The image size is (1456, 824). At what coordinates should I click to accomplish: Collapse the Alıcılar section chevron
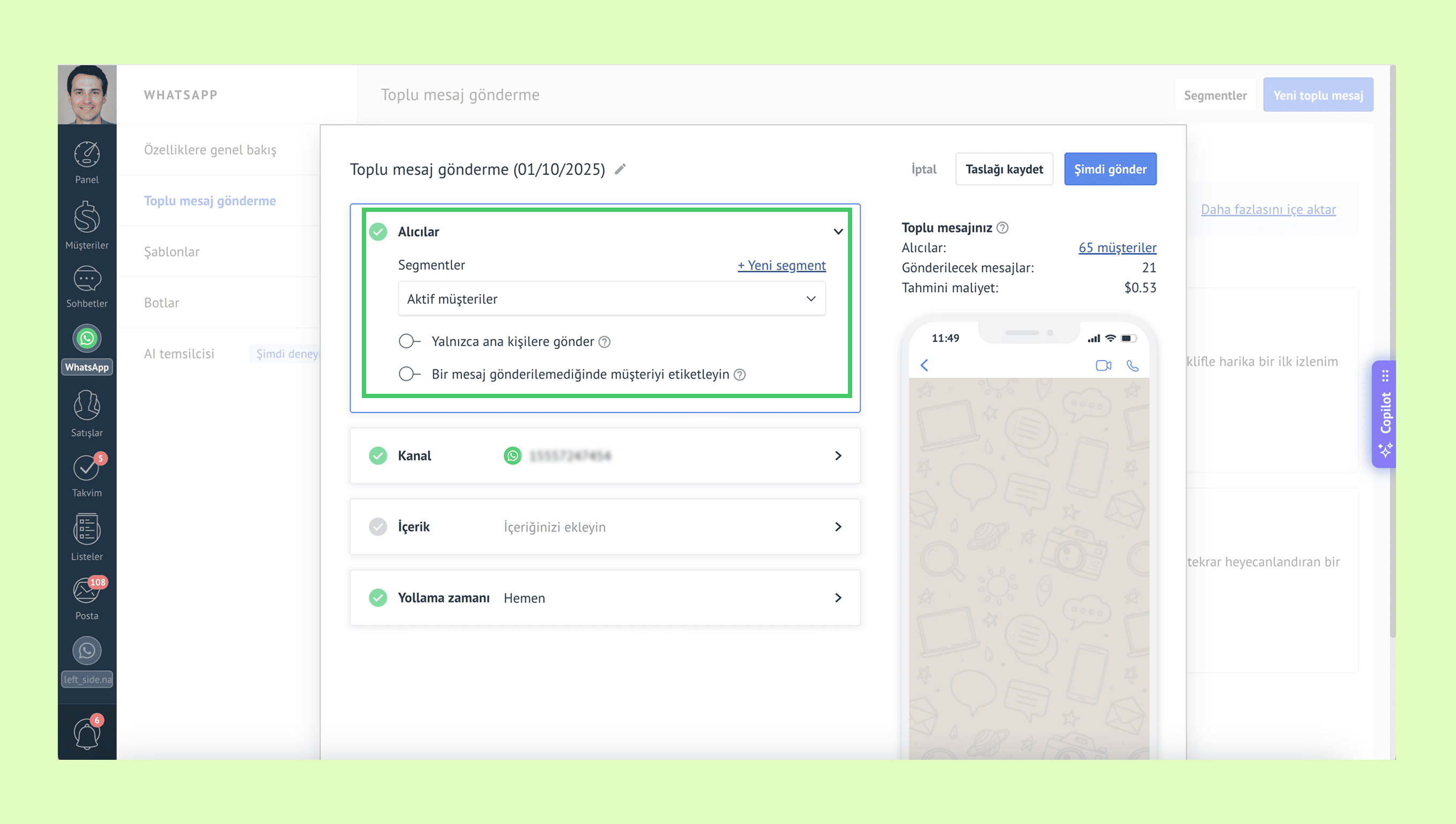(838, 232)
